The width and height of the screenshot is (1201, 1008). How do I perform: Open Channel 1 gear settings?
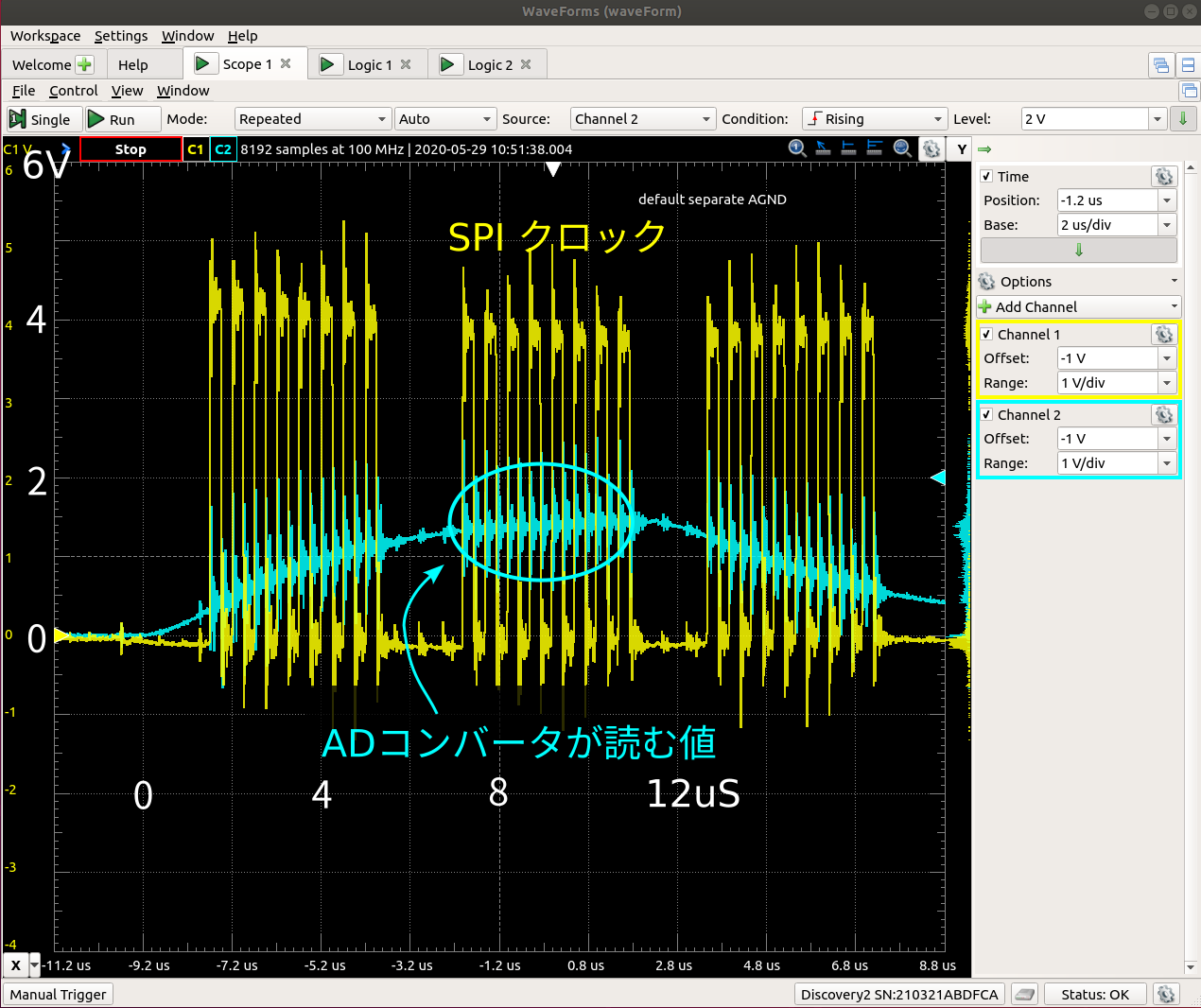pos(1163,335)
